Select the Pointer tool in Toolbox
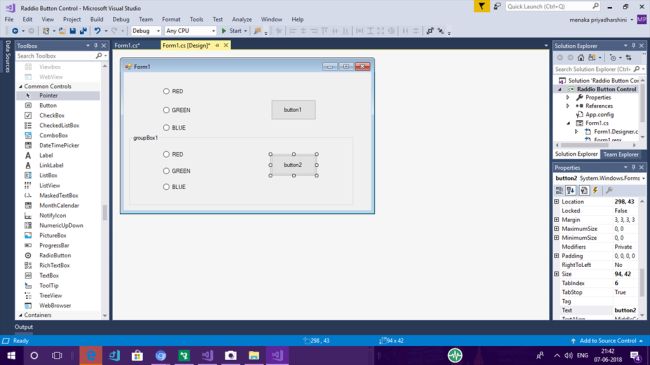This screenshot has width=650, height=365. [x=58, y=95]
